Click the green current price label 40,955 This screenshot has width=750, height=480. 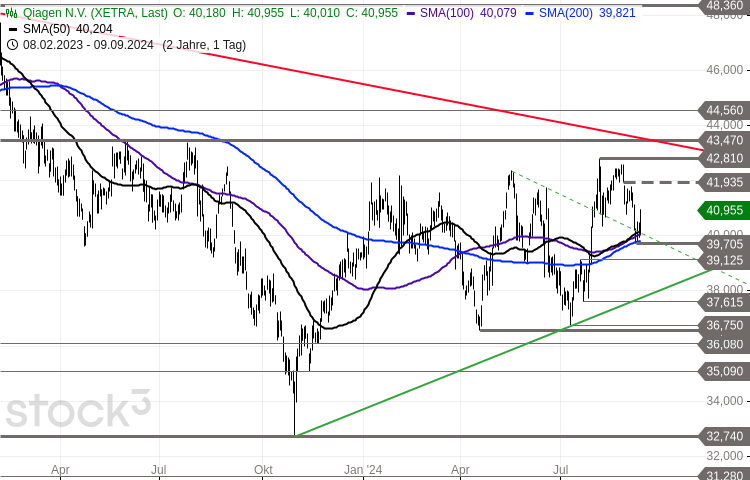724,210
